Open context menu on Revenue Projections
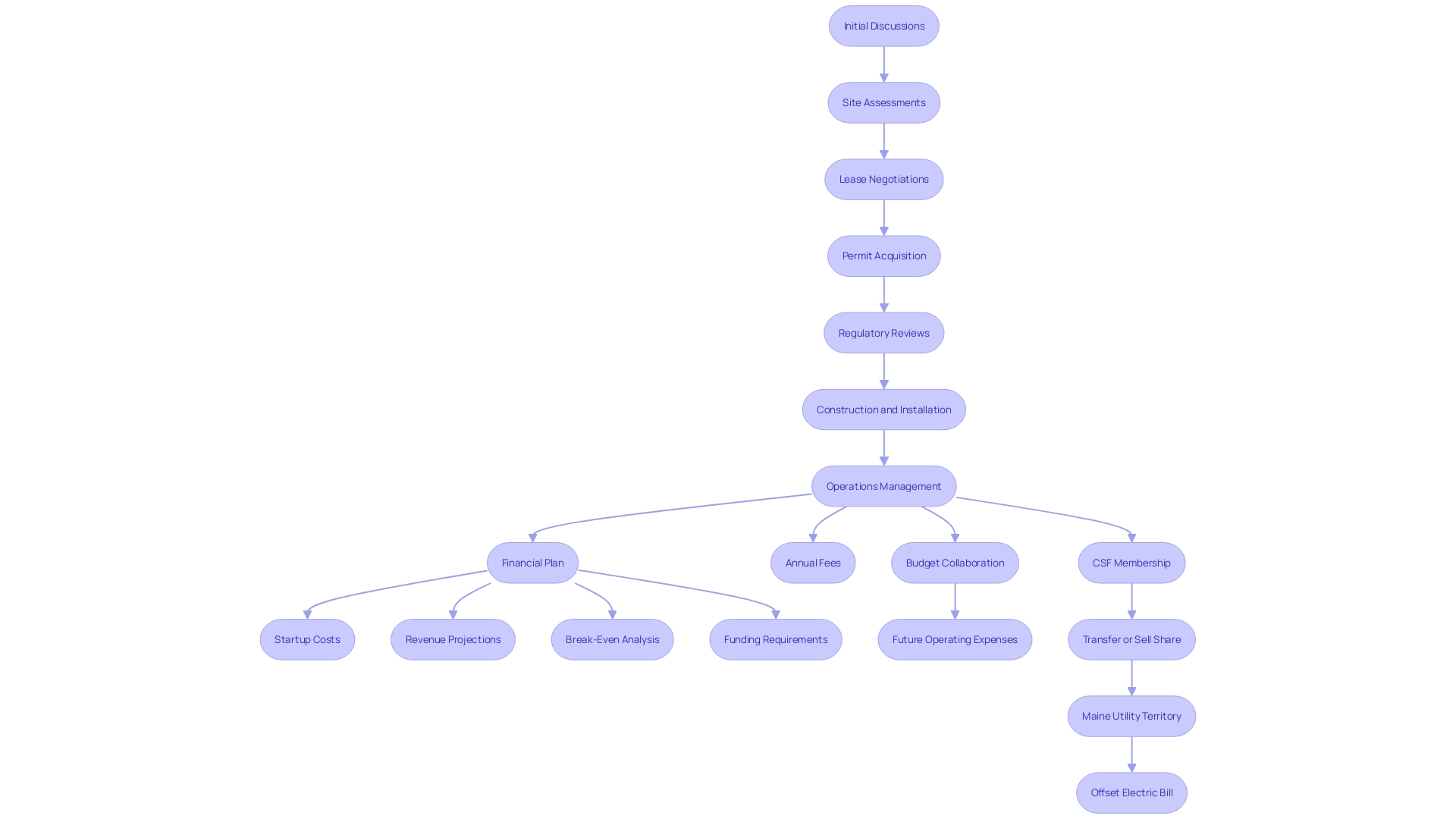 pos(453,639)
